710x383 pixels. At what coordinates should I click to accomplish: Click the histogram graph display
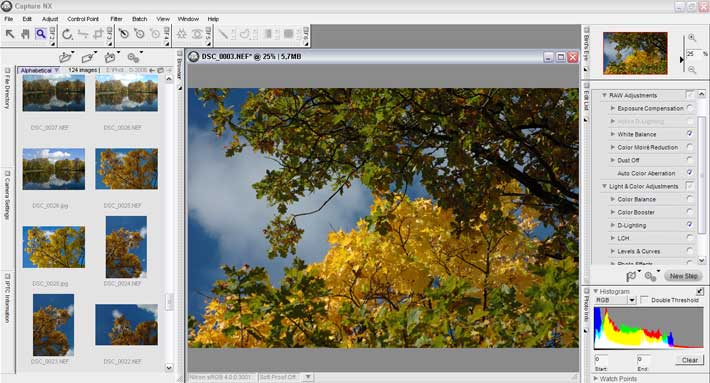pyautogui.click(x=648, y=328)
